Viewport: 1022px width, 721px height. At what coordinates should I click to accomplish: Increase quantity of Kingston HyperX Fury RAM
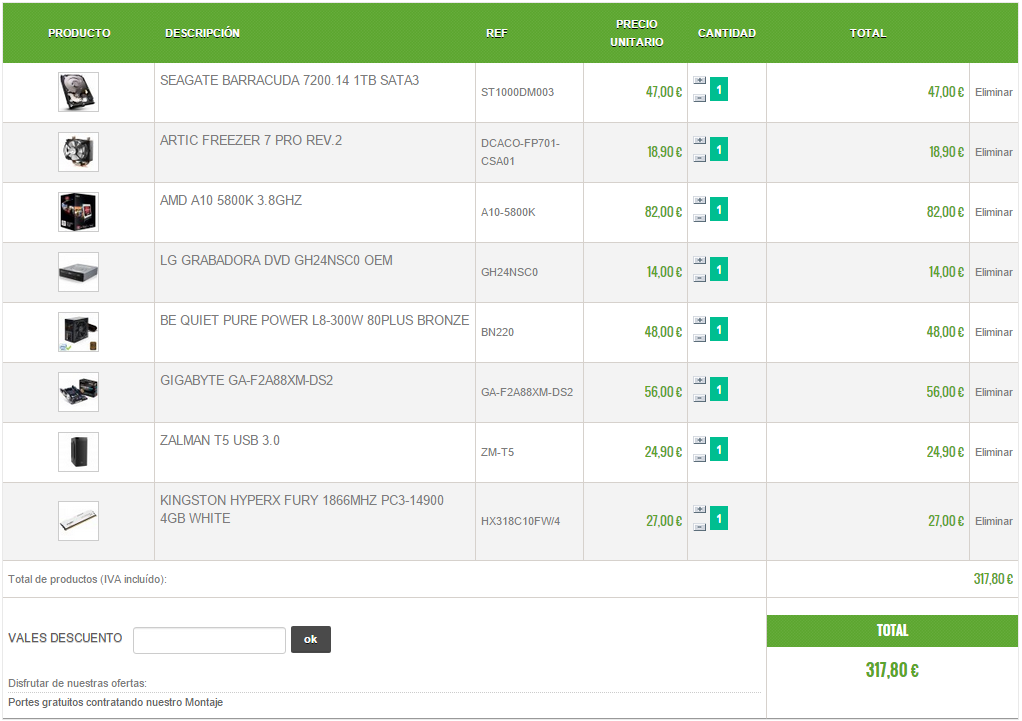tap(699, 509)
